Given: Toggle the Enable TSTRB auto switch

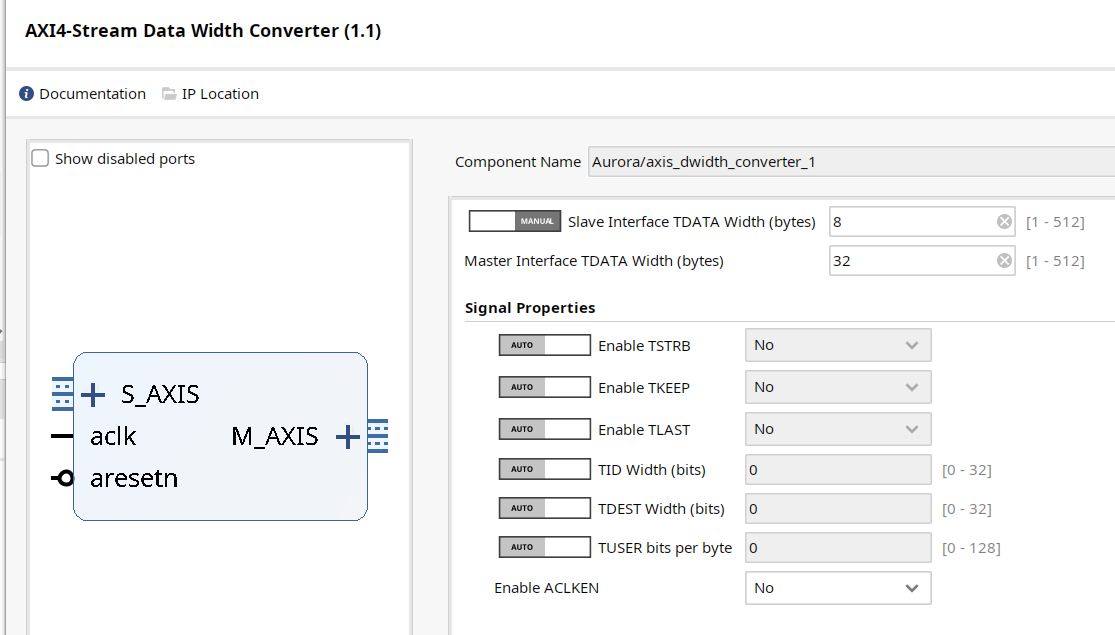Looking at the screenshot, I should click(545, 345).
